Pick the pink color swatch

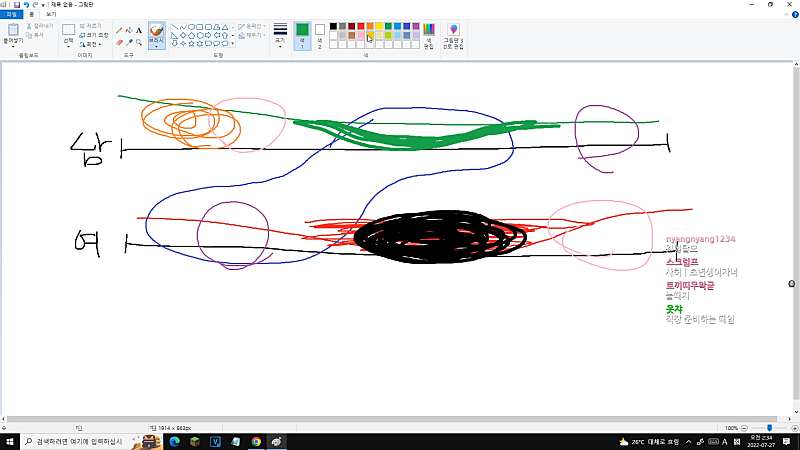(x=361, y=36)
